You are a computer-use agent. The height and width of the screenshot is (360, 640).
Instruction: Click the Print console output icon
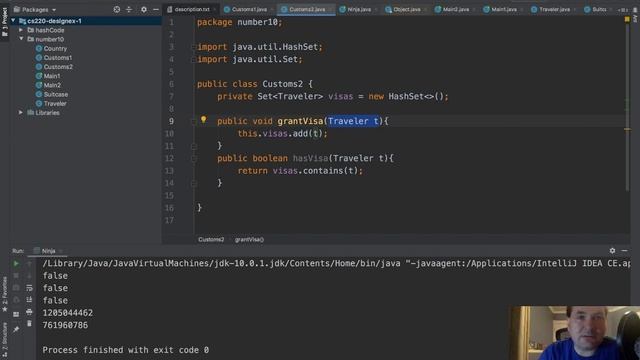coord(29,312)
